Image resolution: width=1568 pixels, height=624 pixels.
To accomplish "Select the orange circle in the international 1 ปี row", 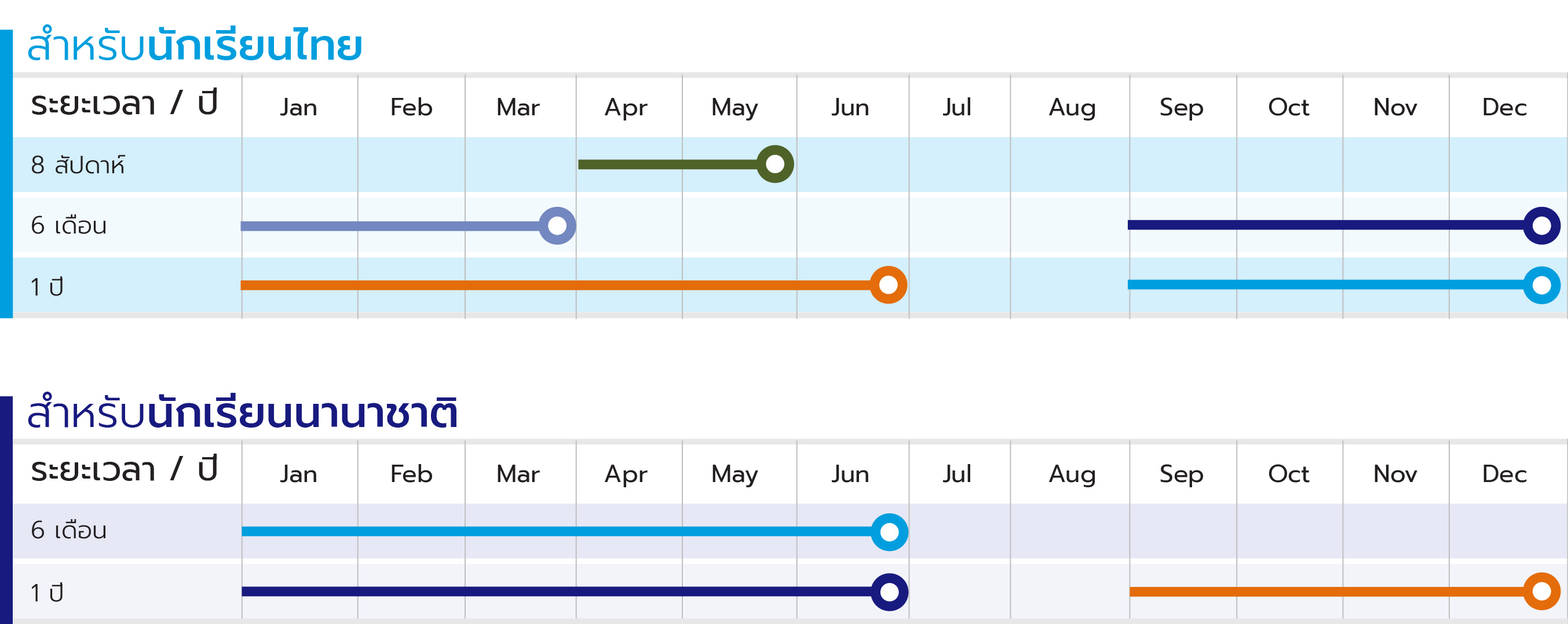I will coord(1541,591).
